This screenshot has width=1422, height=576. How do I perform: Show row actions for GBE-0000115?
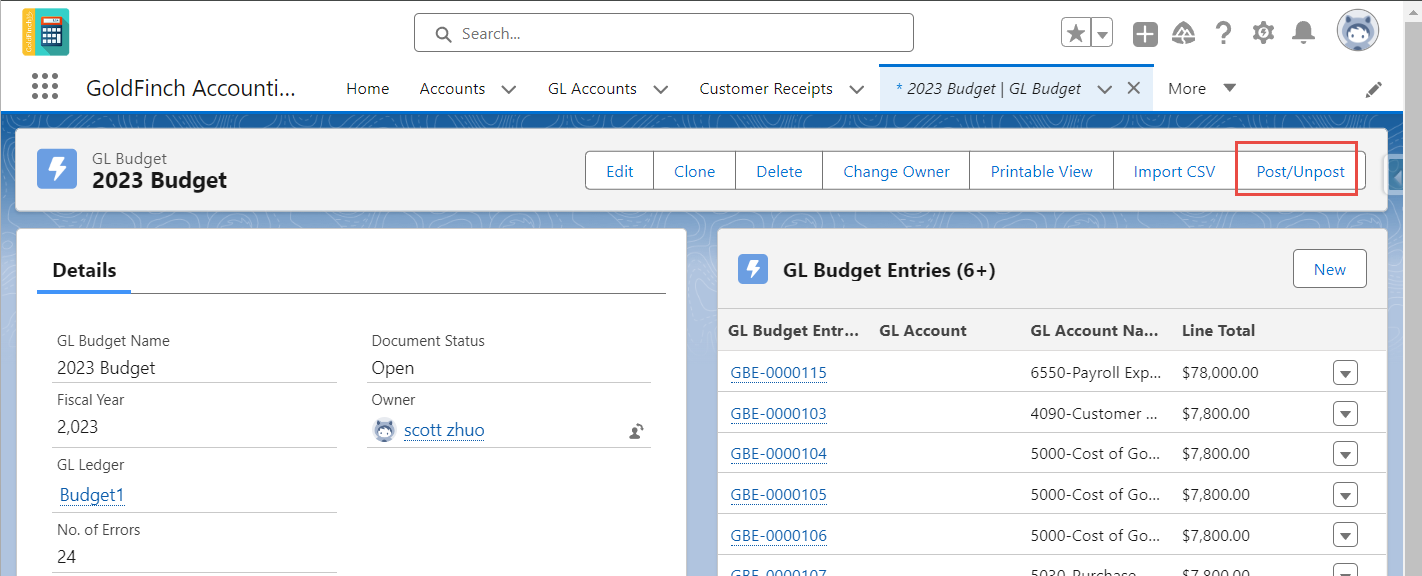1345,373
